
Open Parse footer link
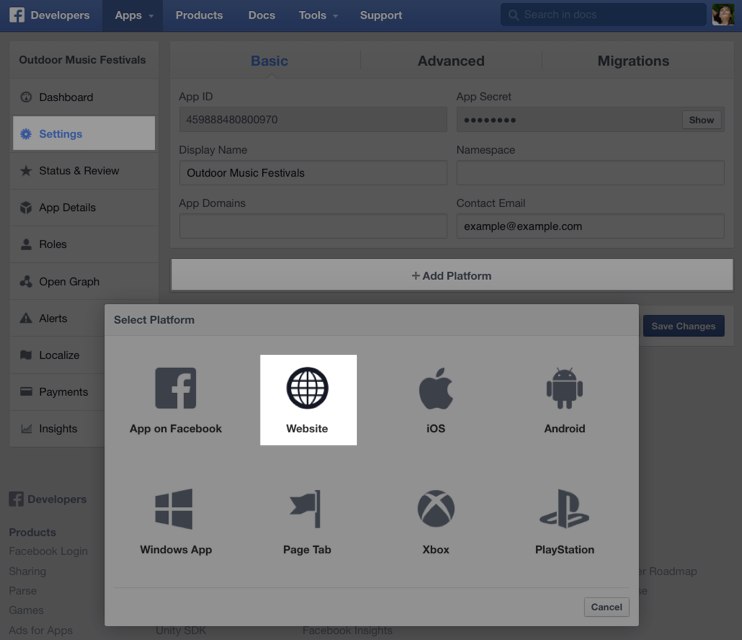(x=23, y=591)
